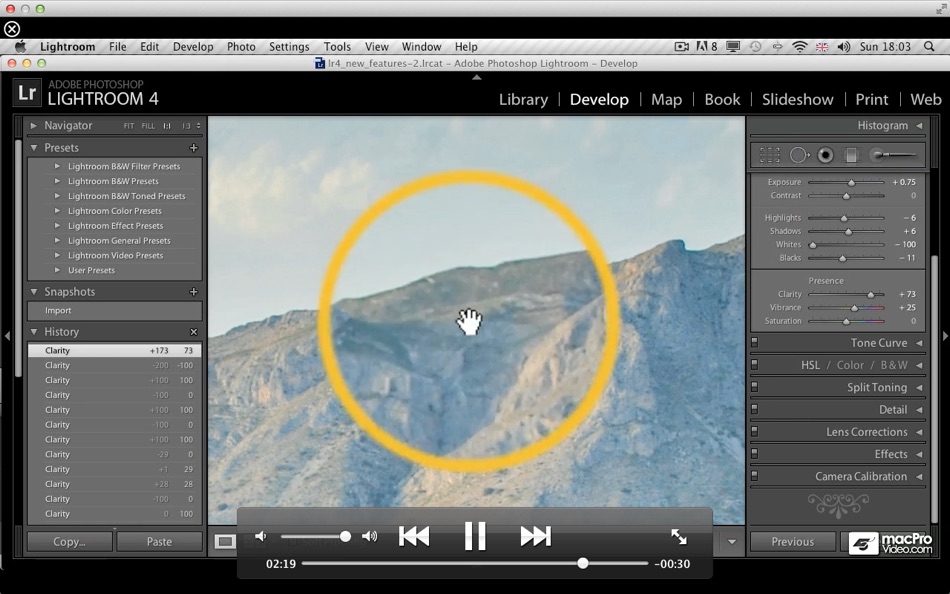
Task: Click the low volume speaker icon
Action: (261, 536)
